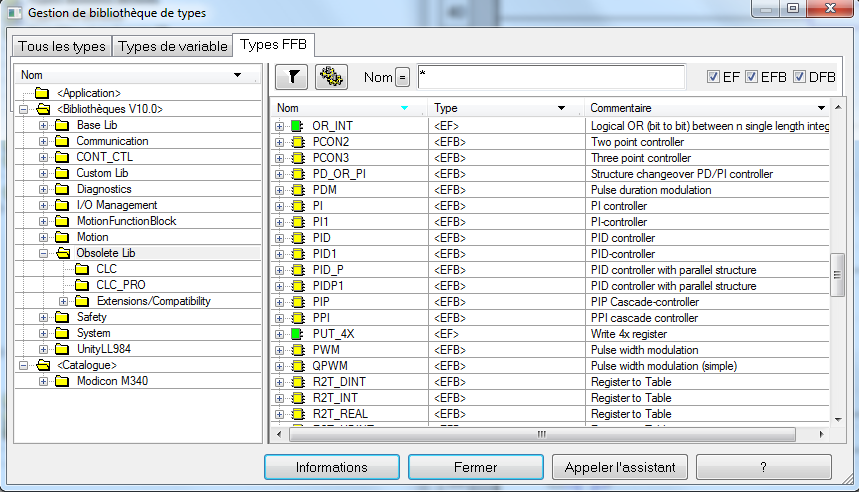Click the Informations button
The width and height of the screenshot is (859, 492).
pos(331,467)
